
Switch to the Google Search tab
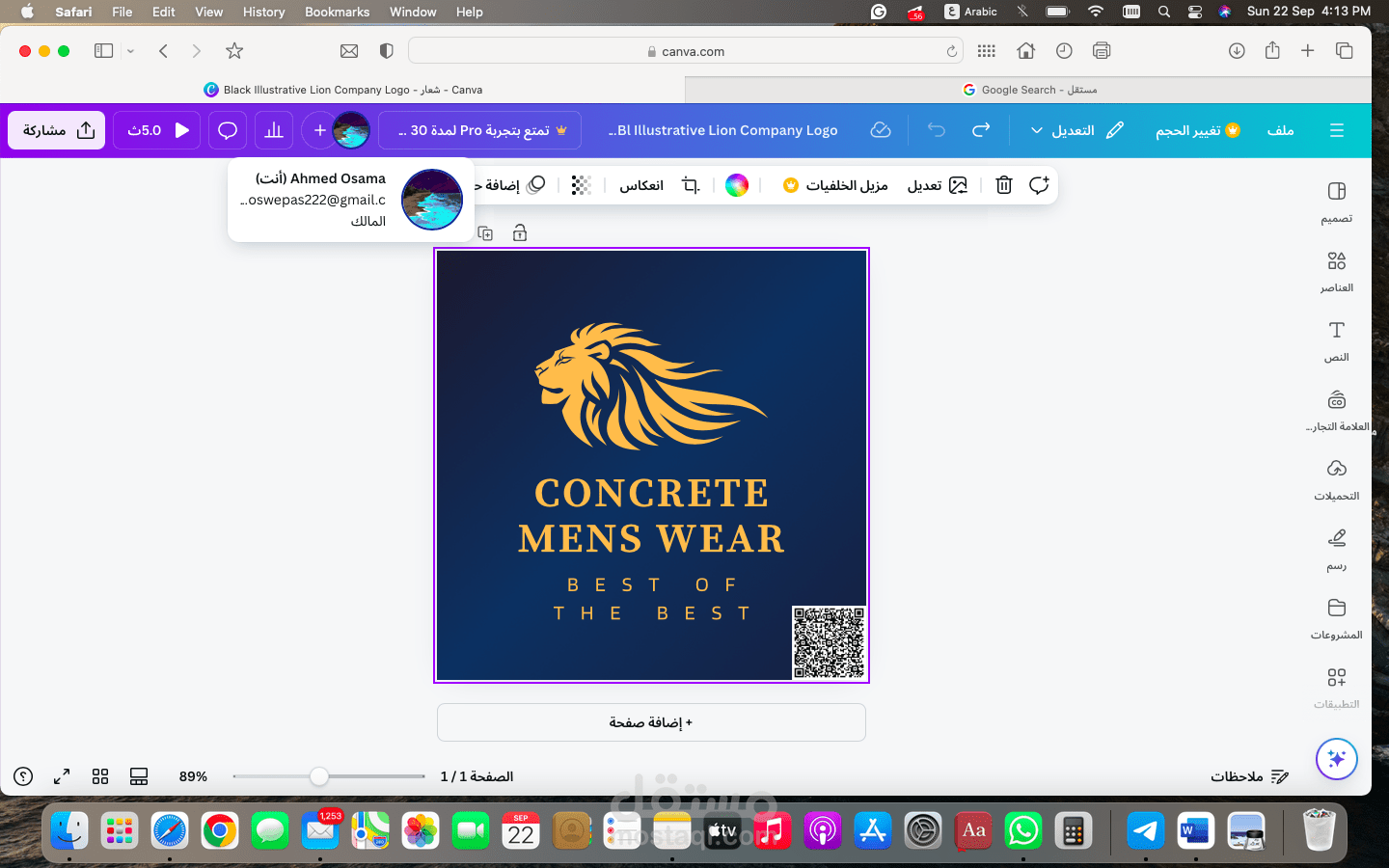[1028, 90]
